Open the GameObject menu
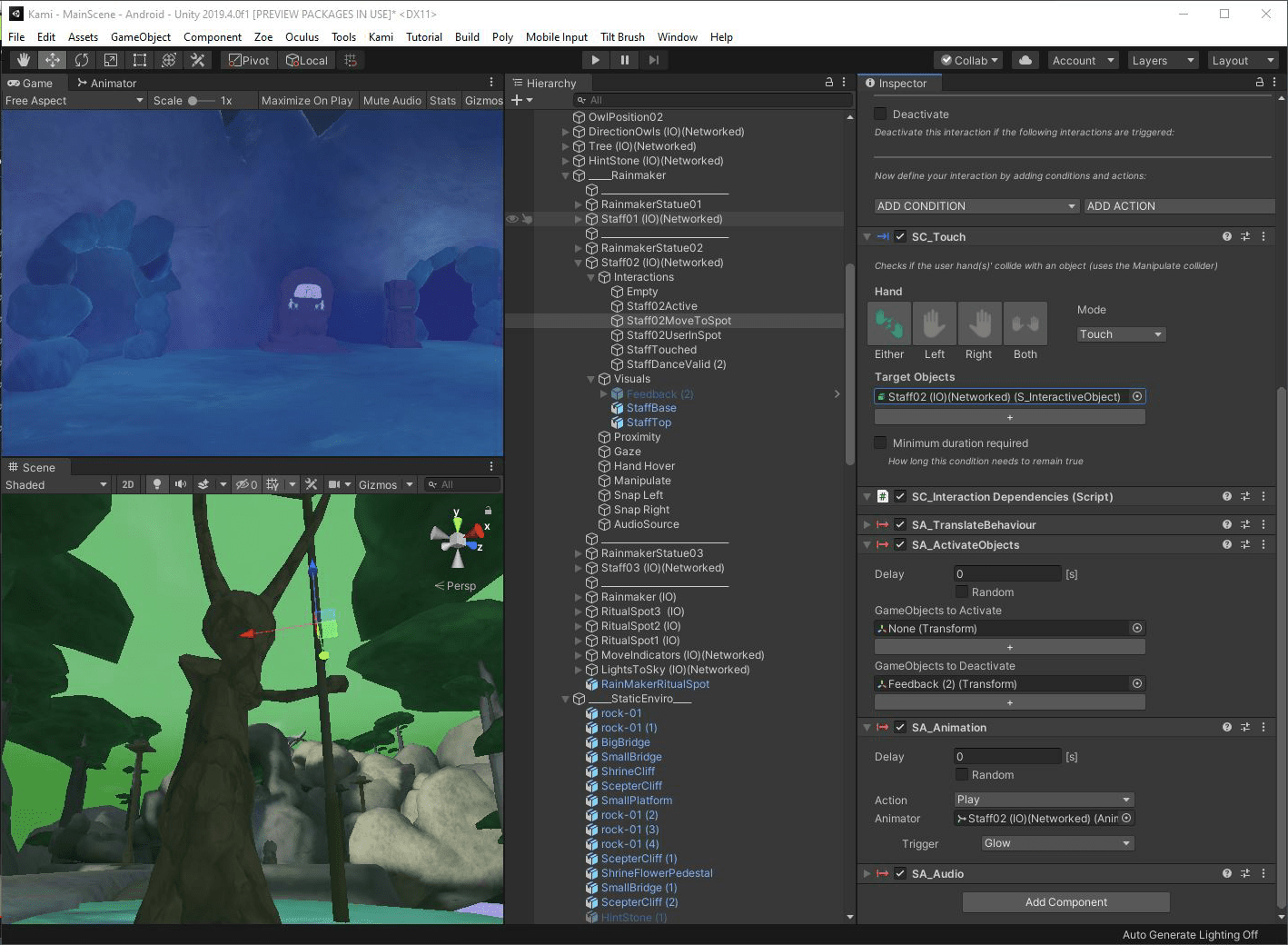Viewport: 1288px width, 945px height. 140,37
